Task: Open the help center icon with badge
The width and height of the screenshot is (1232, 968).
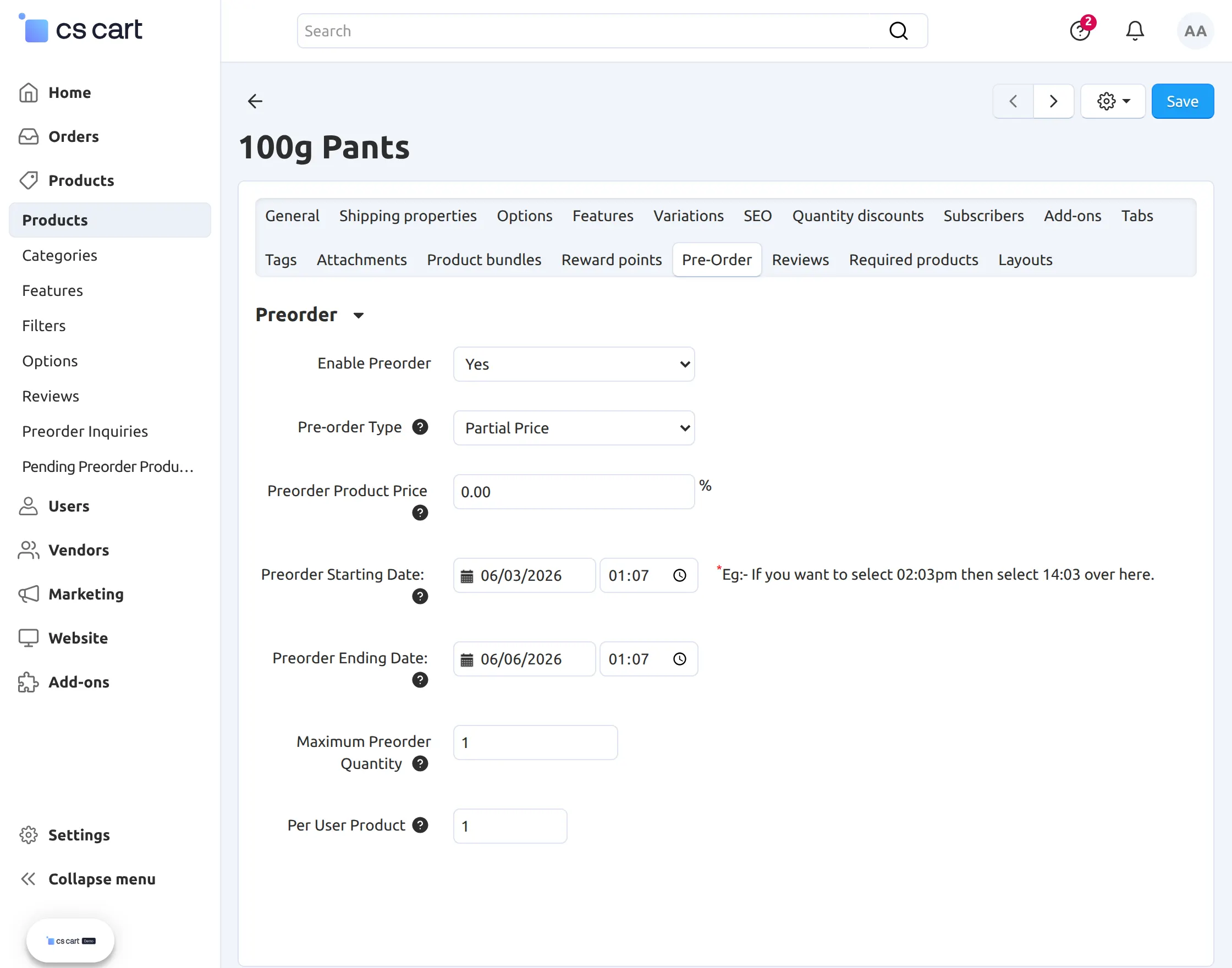Action: 1080,31
